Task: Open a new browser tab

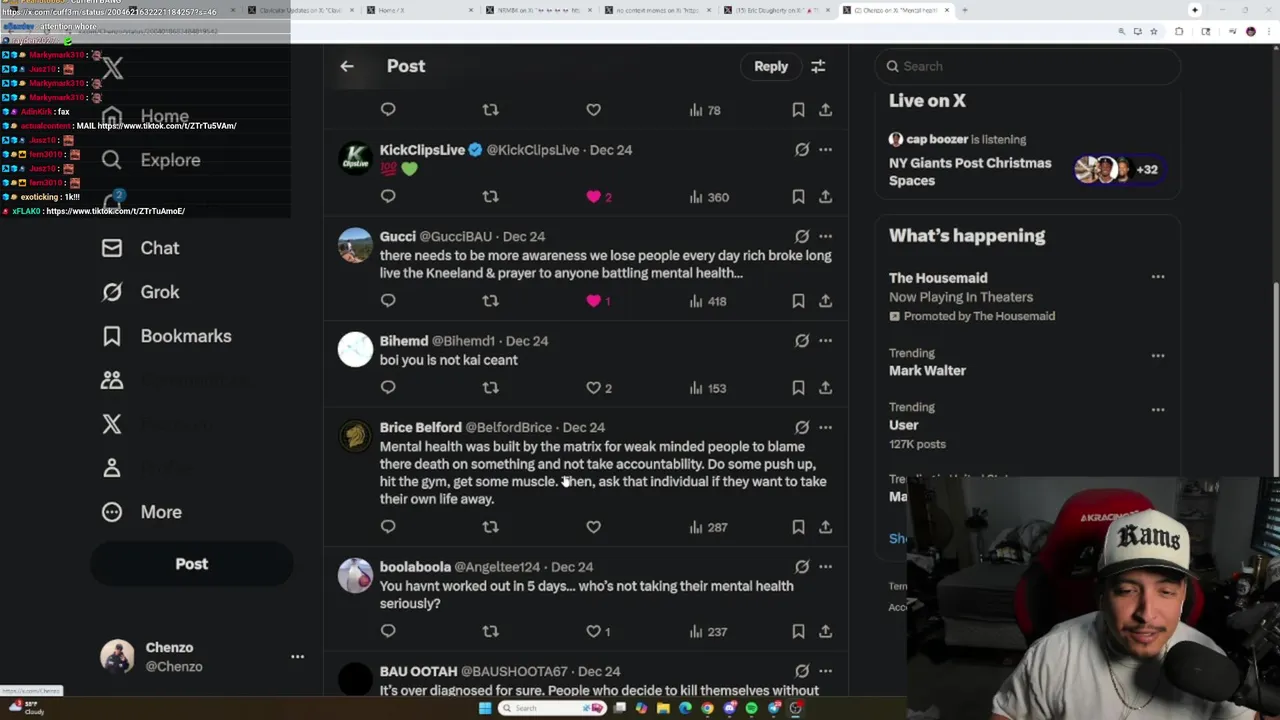Action: coord(965,10)
